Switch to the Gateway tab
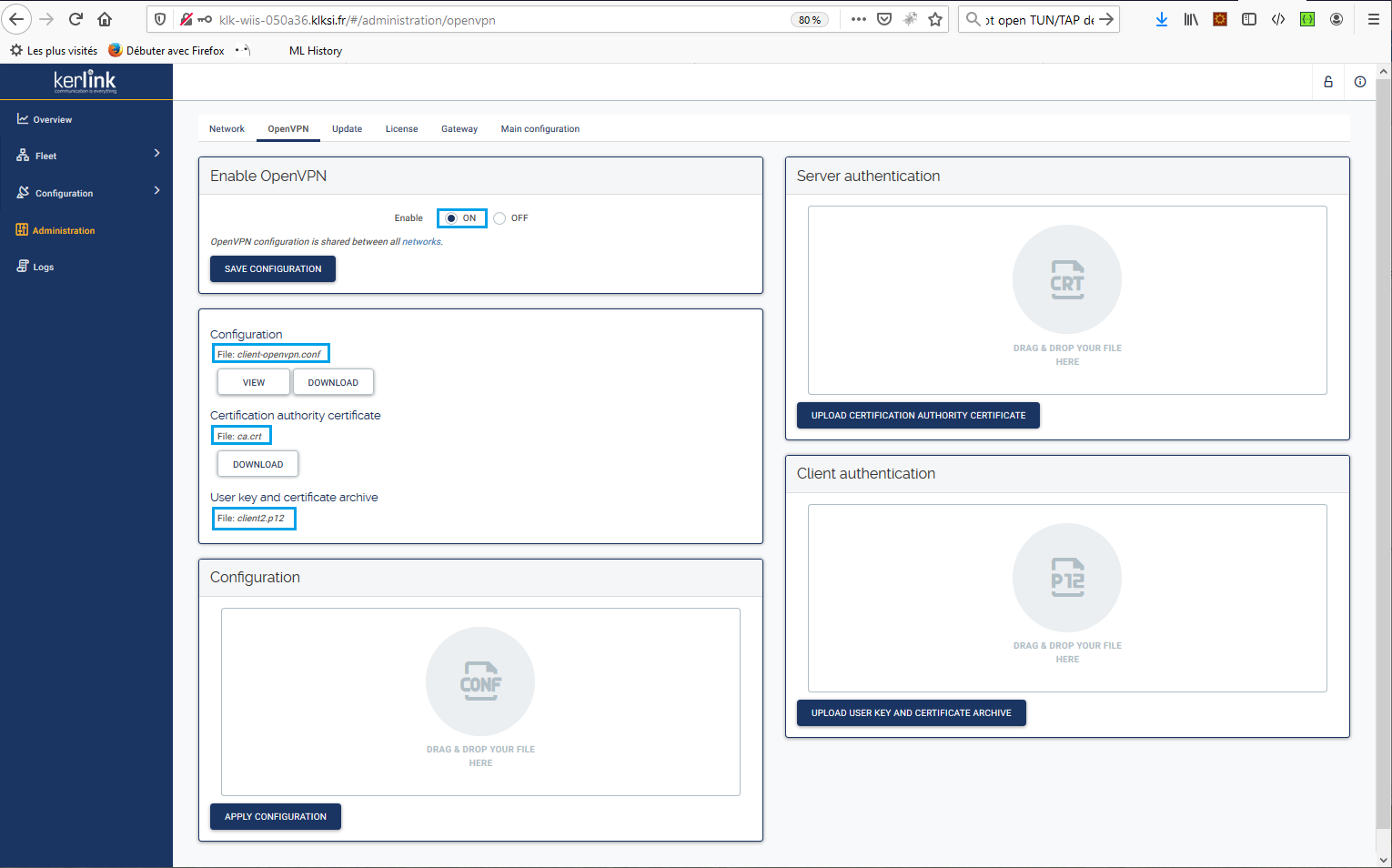 coord(459,129)
